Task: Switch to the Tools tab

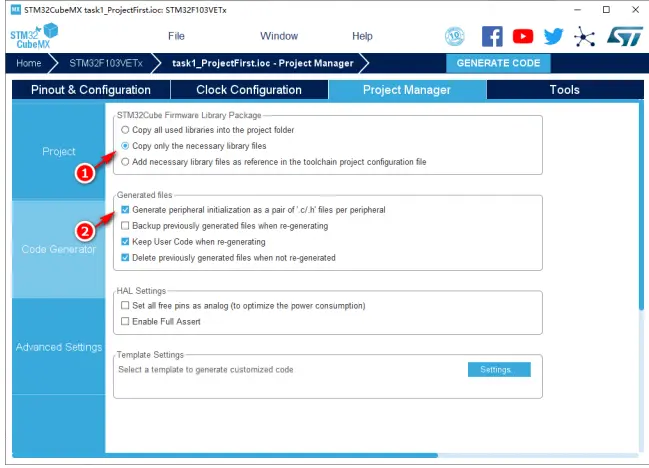Action: (565, 90)
